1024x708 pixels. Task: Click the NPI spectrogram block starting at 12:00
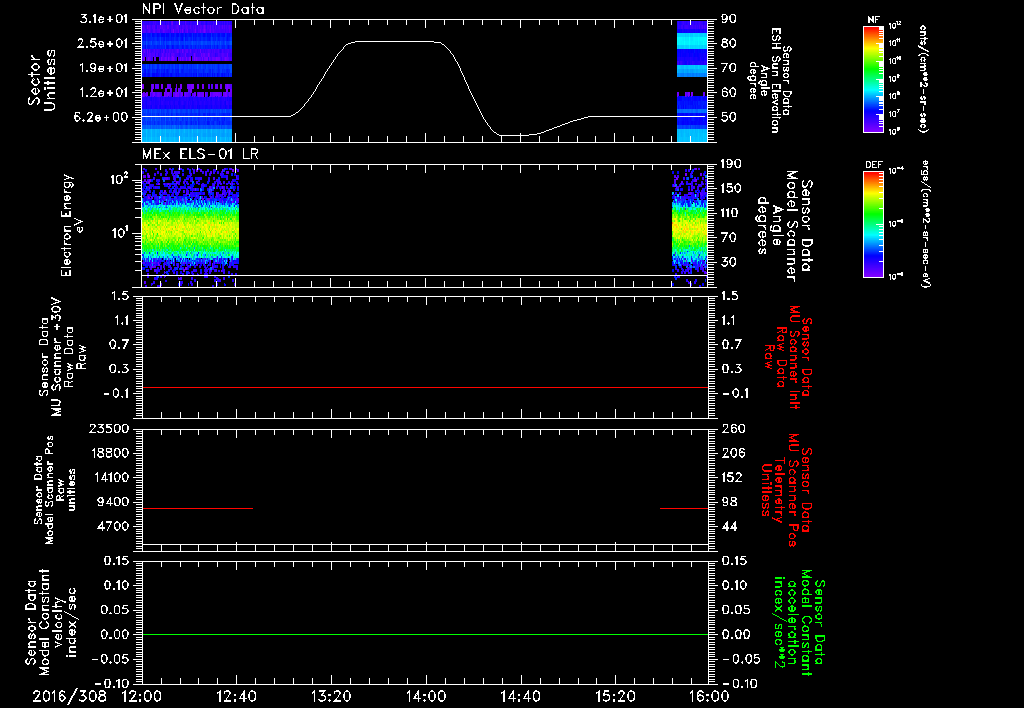pyautogui.click(x=187, y=80)
